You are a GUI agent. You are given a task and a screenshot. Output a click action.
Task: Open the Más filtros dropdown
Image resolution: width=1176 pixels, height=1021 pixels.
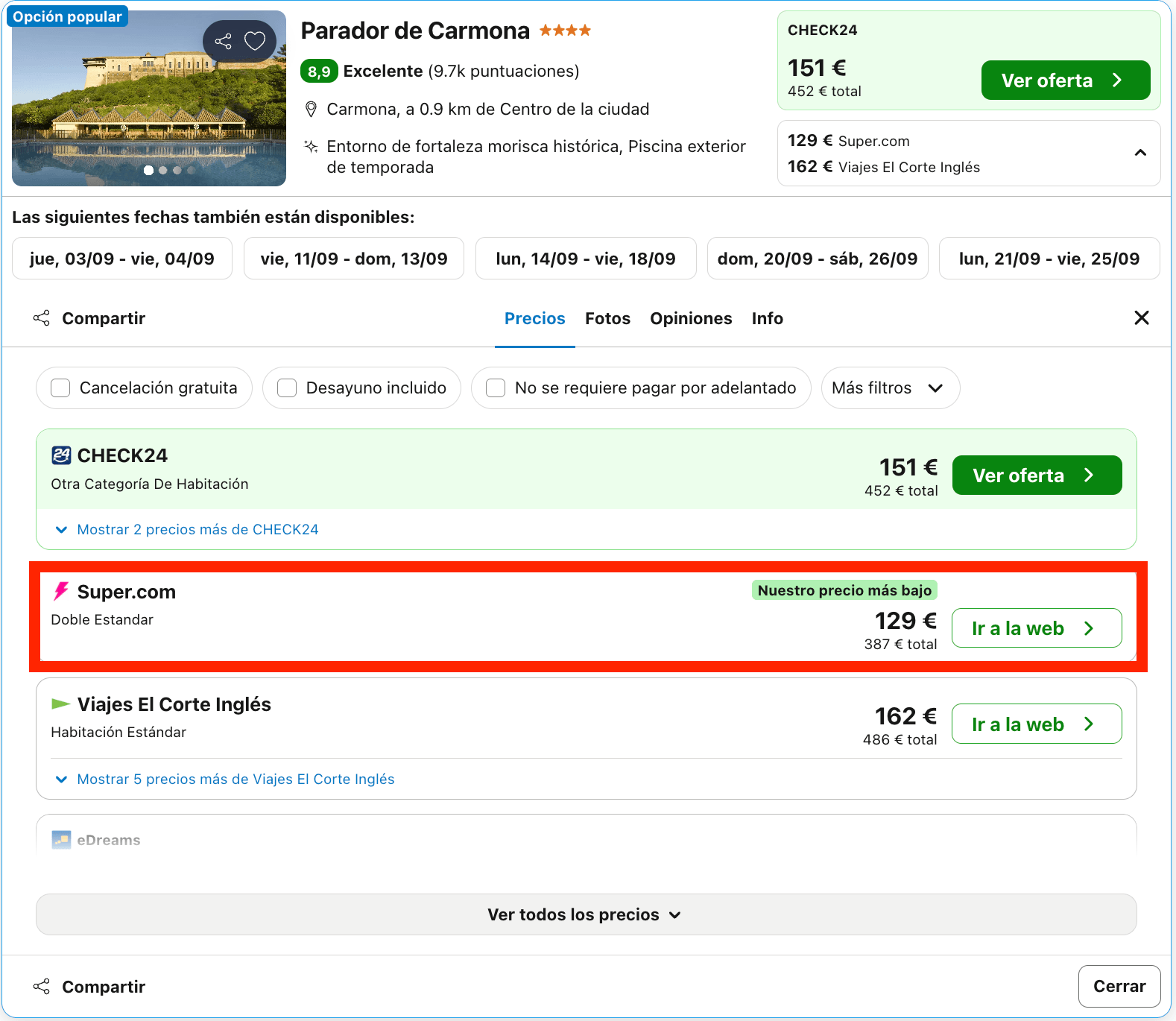(x=891, y=388)
